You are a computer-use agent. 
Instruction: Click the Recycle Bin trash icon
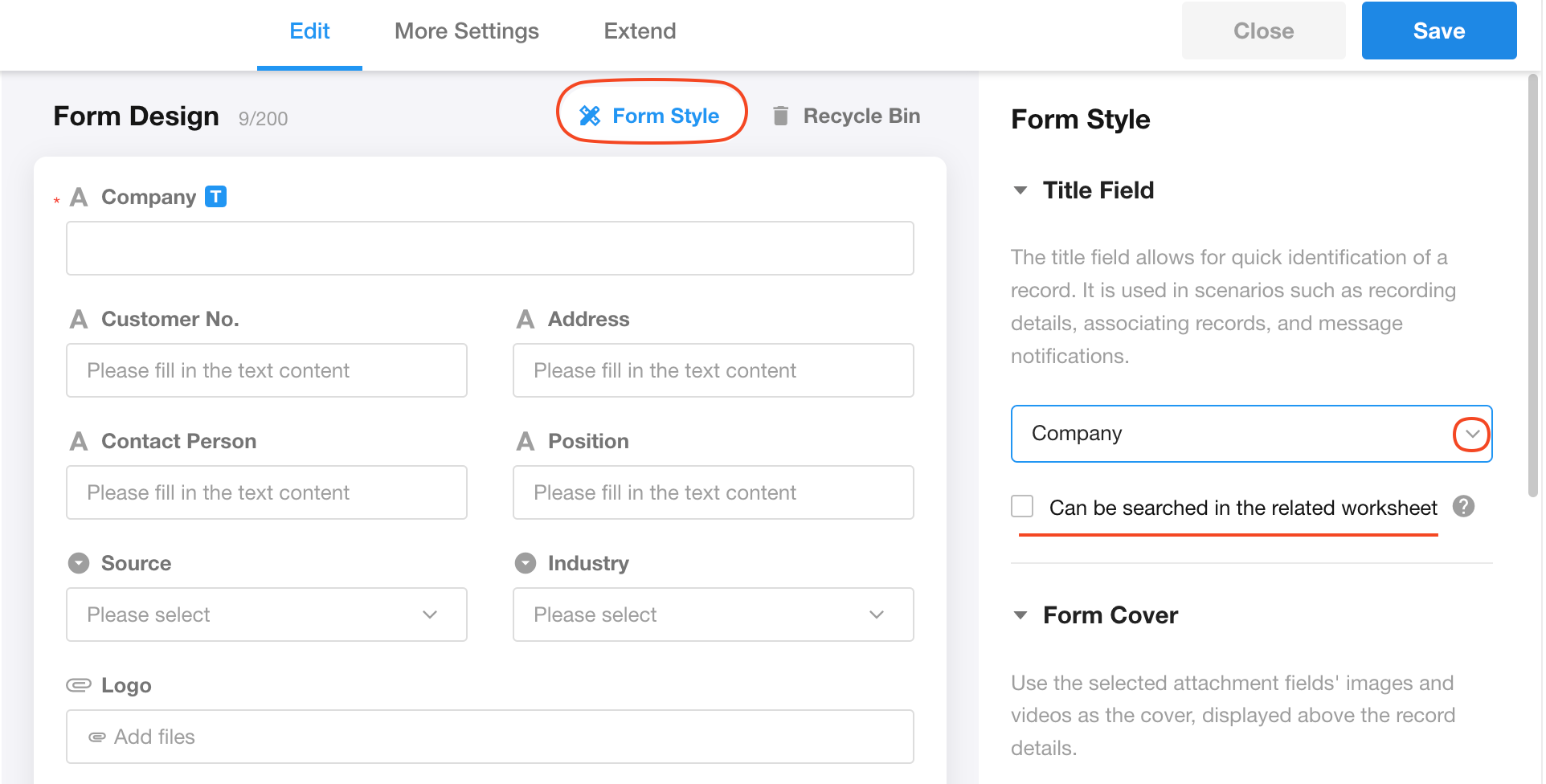tap(780, 116)
